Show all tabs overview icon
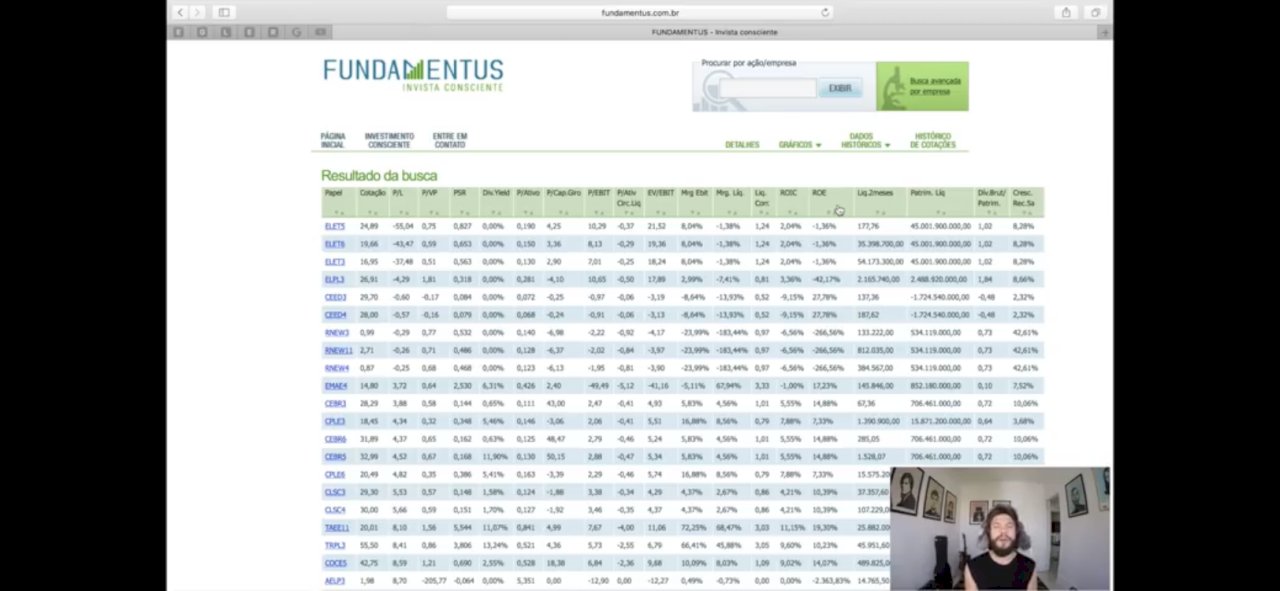Screen dimensions: 1280x591 point(1095,12)
